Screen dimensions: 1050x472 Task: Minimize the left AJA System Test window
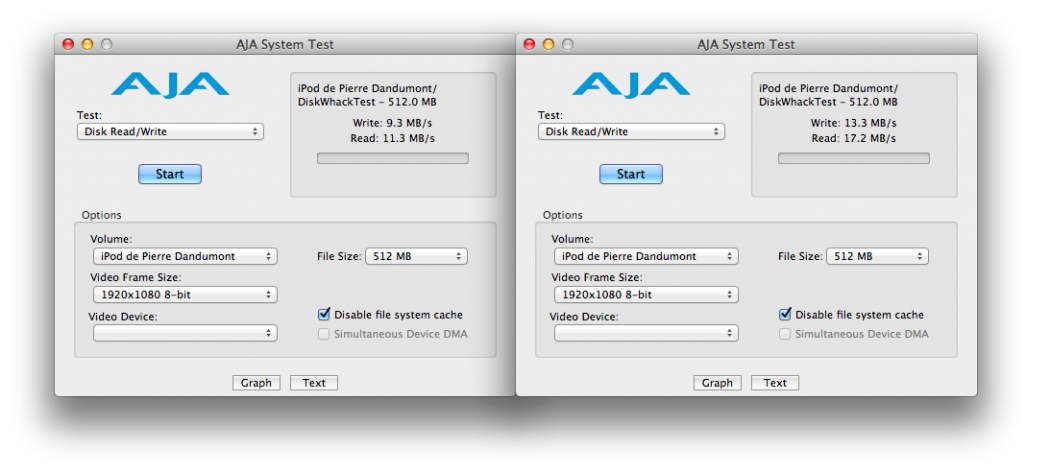pyautogui.click(x=87, y=44)
